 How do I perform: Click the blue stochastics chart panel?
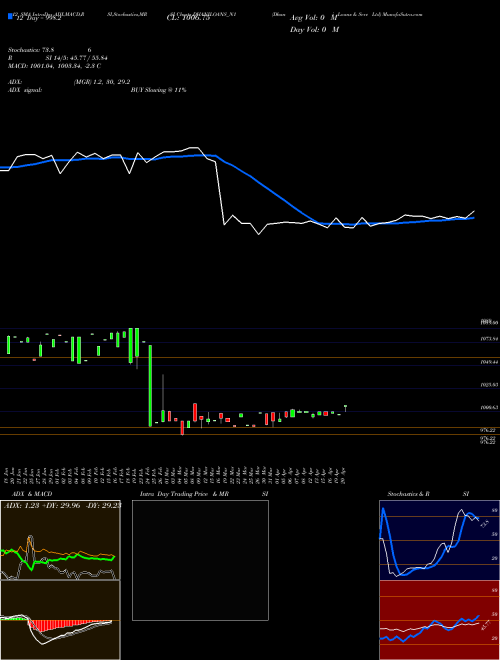[x=439, y=540]
